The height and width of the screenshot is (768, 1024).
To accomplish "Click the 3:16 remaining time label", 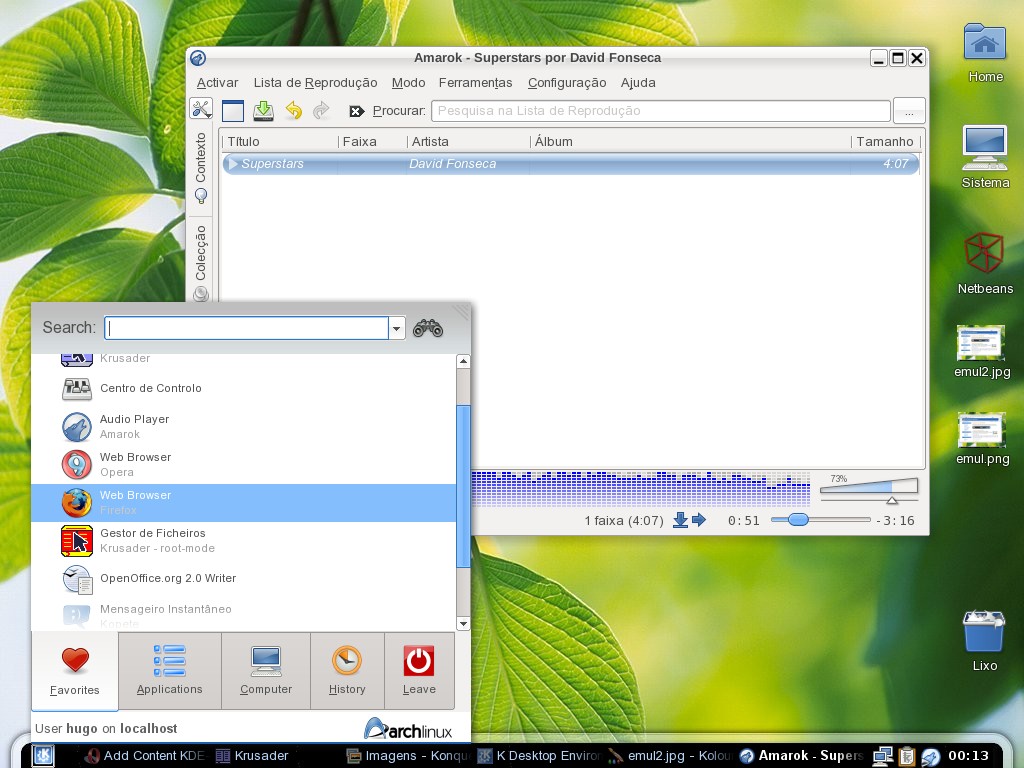I will (x=896, y=520).
